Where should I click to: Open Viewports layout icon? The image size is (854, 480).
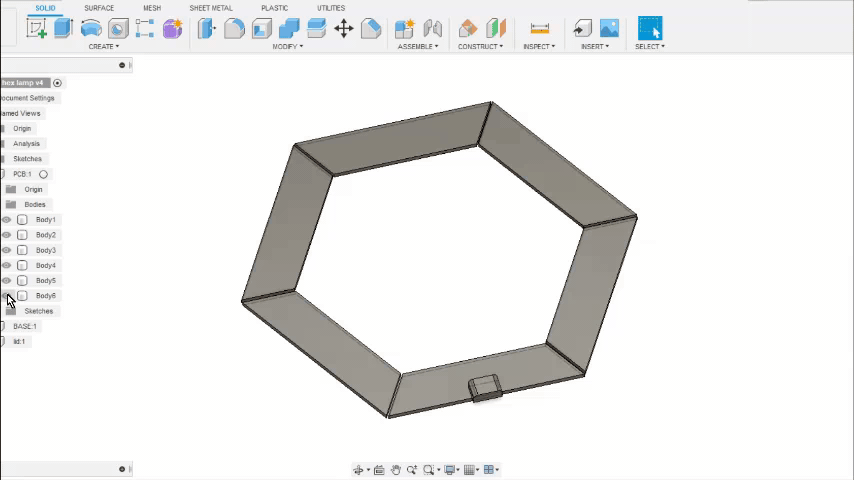click(x=489, y=470)
